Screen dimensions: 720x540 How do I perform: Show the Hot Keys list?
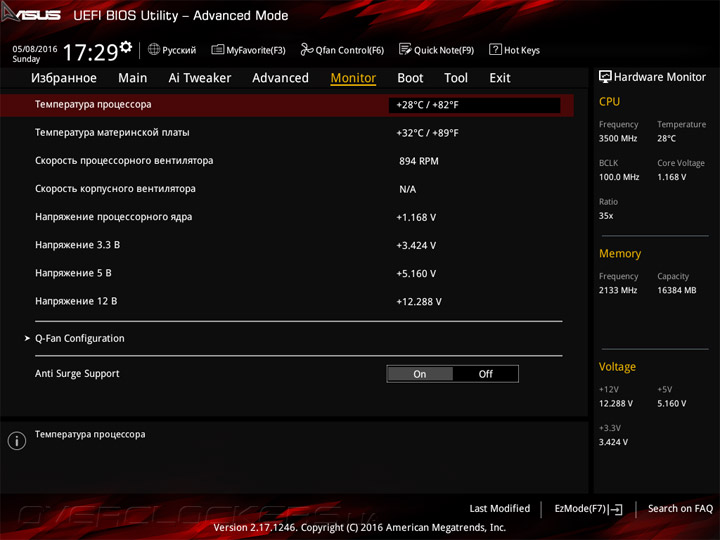[x=514, y=50]
